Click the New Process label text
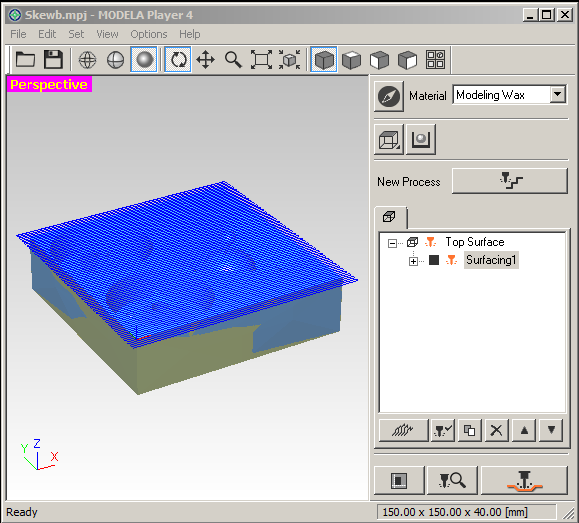 pyautogui.click(x=409, y=182)
